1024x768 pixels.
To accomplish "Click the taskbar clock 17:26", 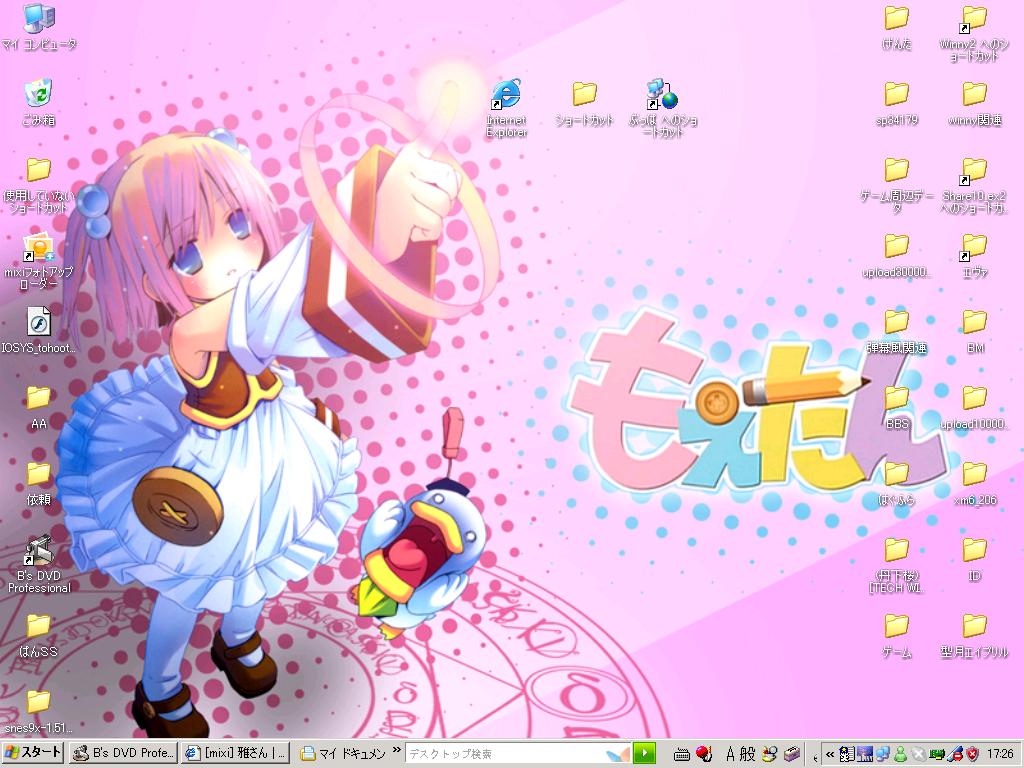I will click(1000, 754).
